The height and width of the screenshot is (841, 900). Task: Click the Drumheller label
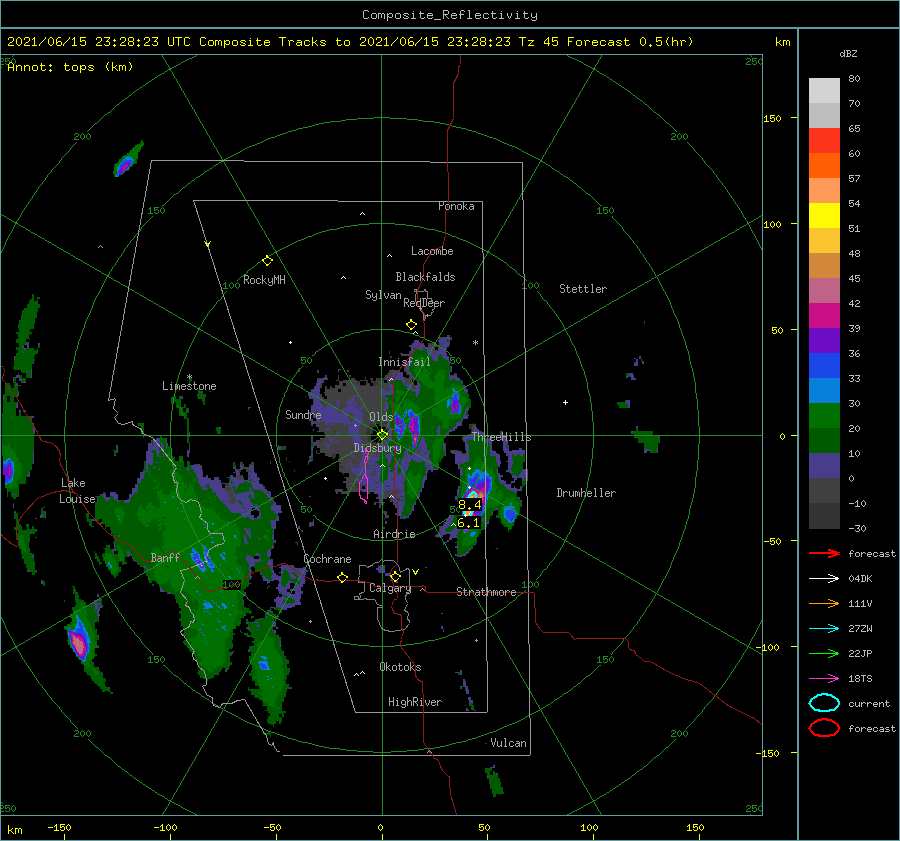[586, 493]
